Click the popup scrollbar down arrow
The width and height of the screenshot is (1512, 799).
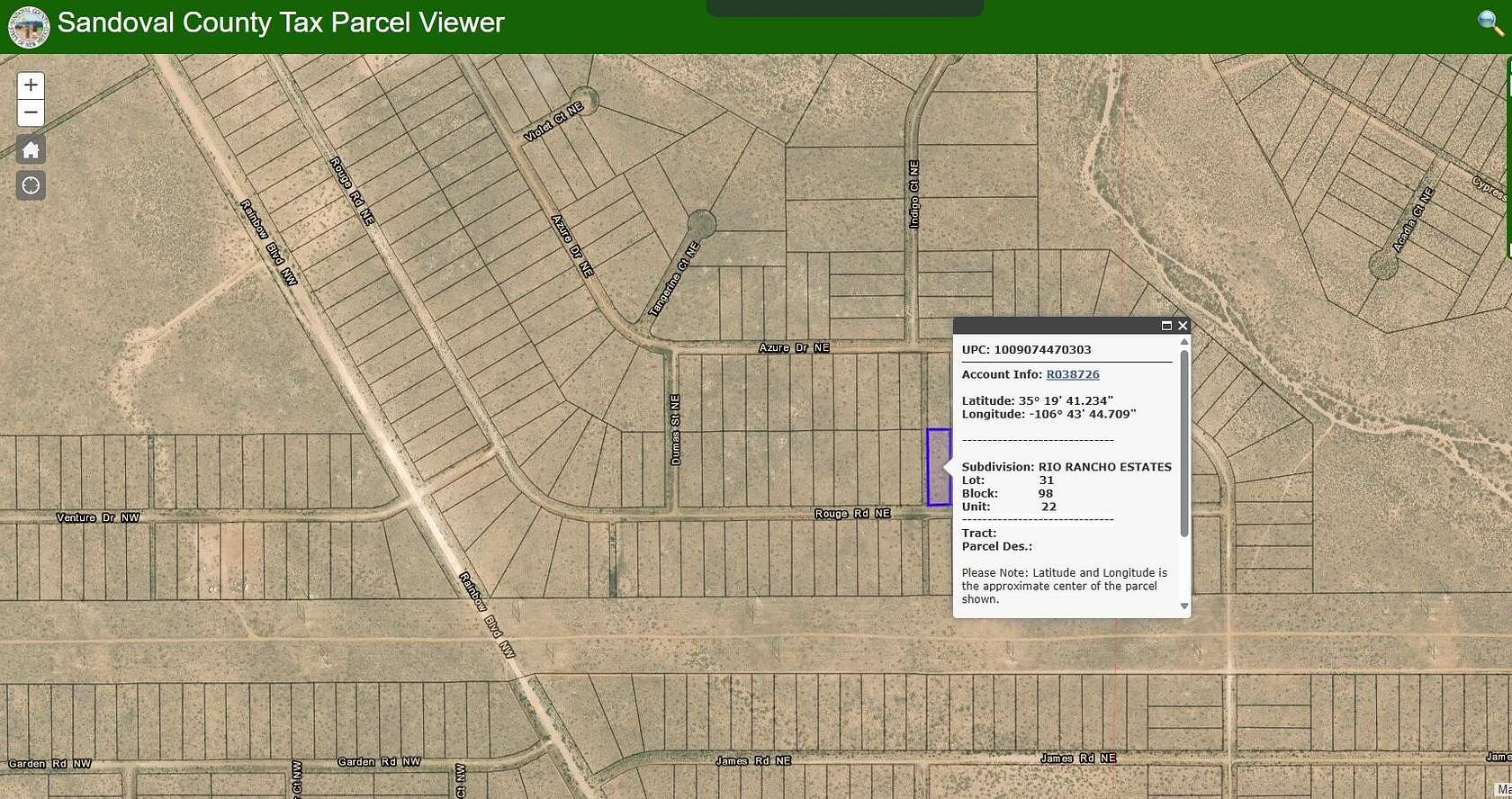click(x=1184, y=606)
